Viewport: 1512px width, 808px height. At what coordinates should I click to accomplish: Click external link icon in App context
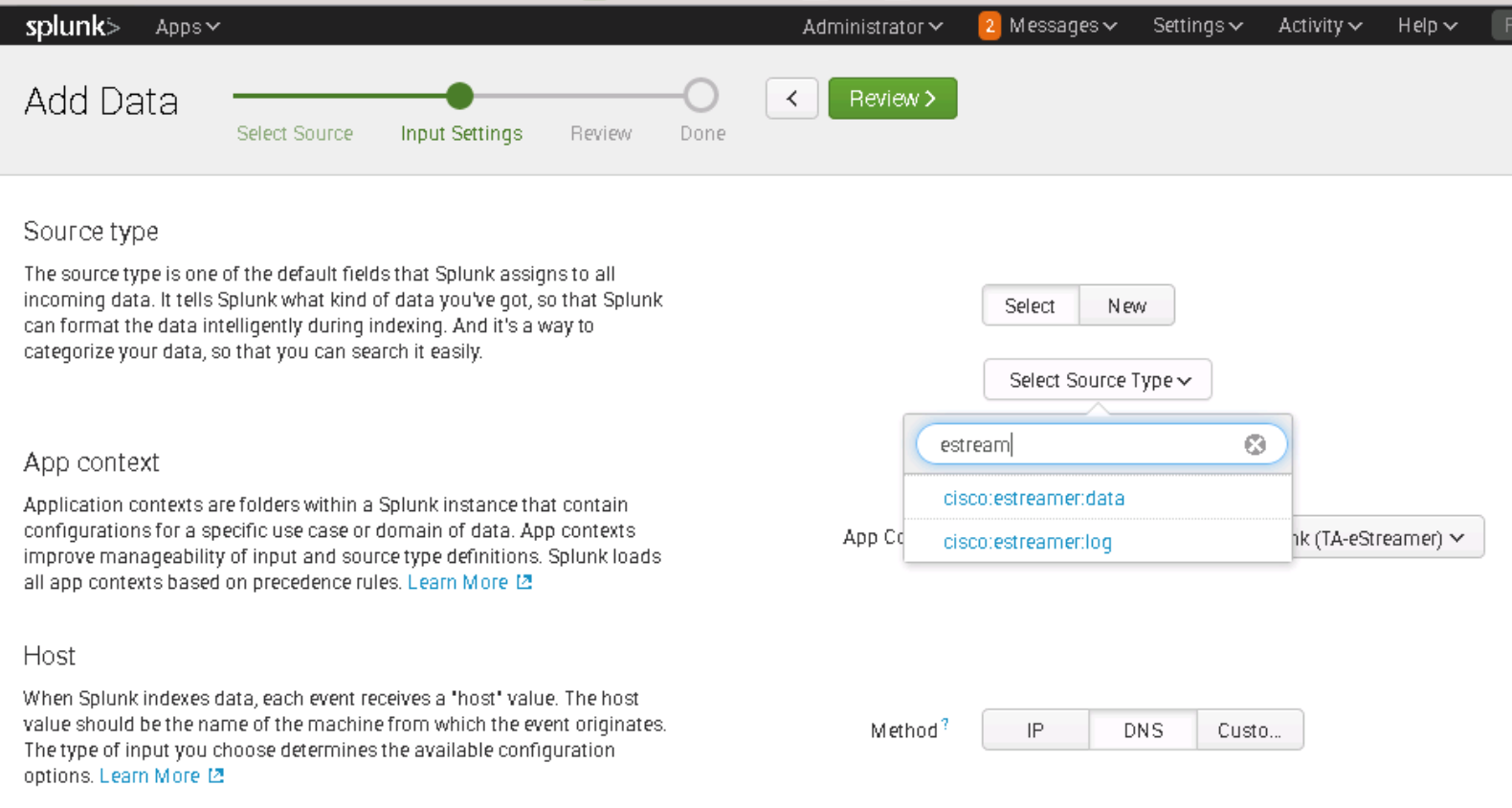[524, 582]
